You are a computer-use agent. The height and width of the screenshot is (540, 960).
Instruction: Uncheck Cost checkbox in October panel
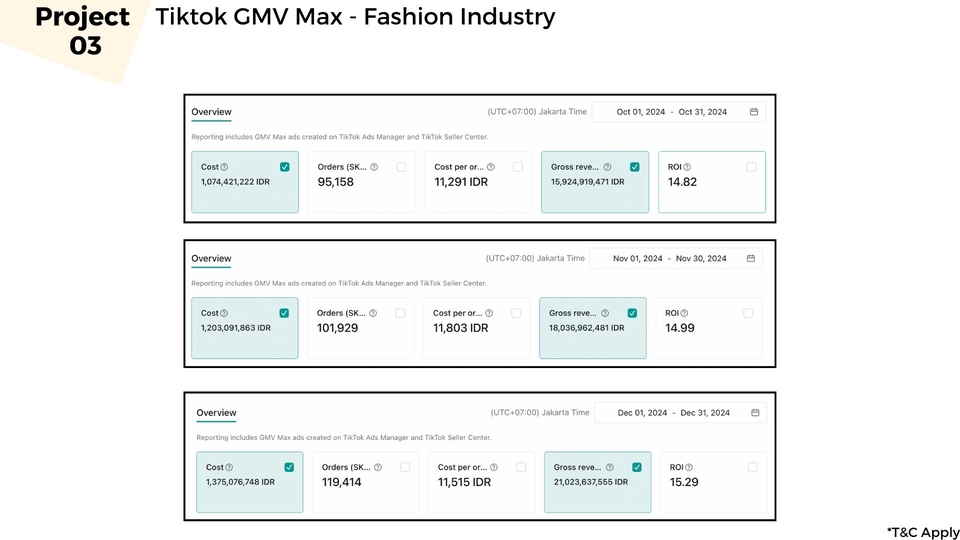(x=285, y=167)
